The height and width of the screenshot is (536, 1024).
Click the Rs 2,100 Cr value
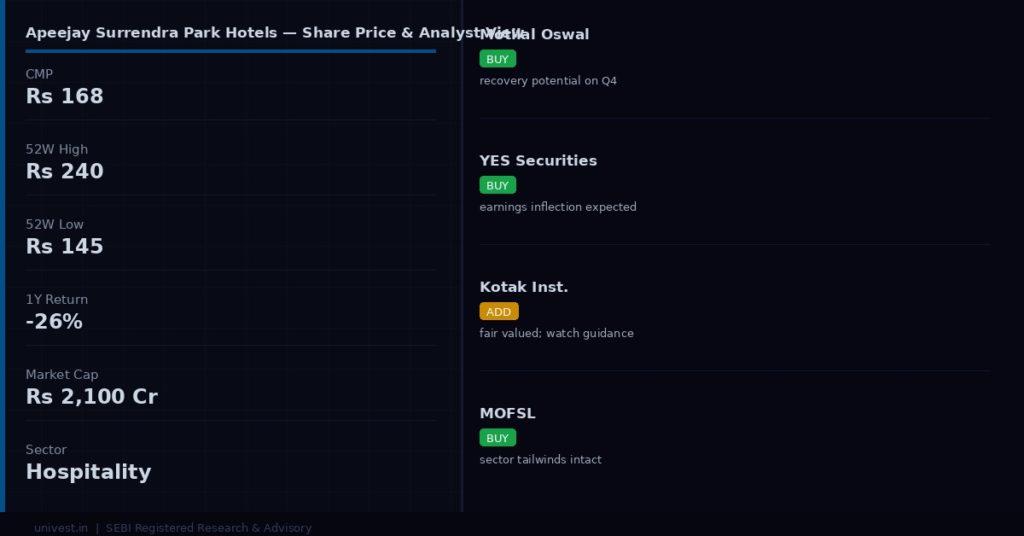pos(92,396)
